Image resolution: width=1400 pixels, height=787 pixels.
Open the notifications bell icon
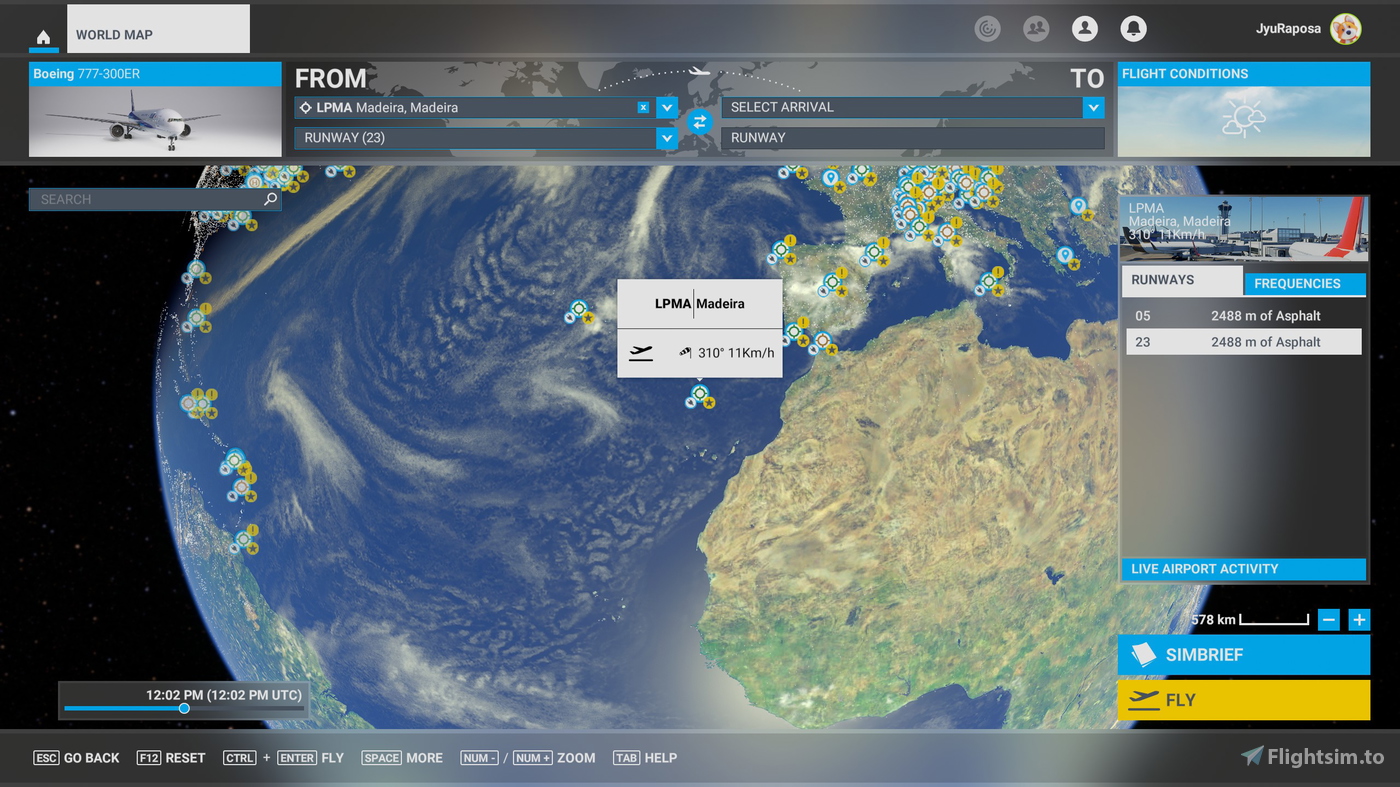(1133, 28)
